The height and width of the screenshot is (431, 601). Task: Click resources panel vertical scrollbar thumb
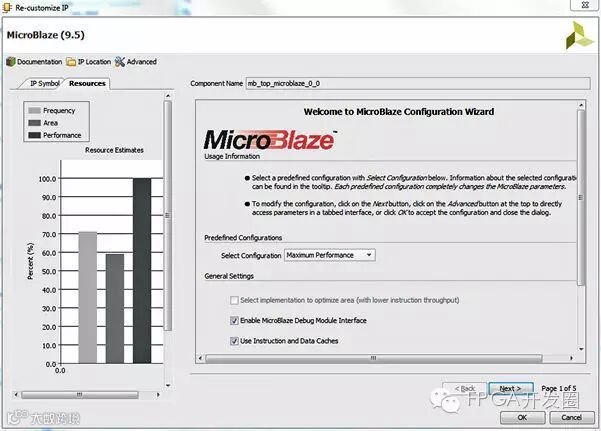(168, 215)
